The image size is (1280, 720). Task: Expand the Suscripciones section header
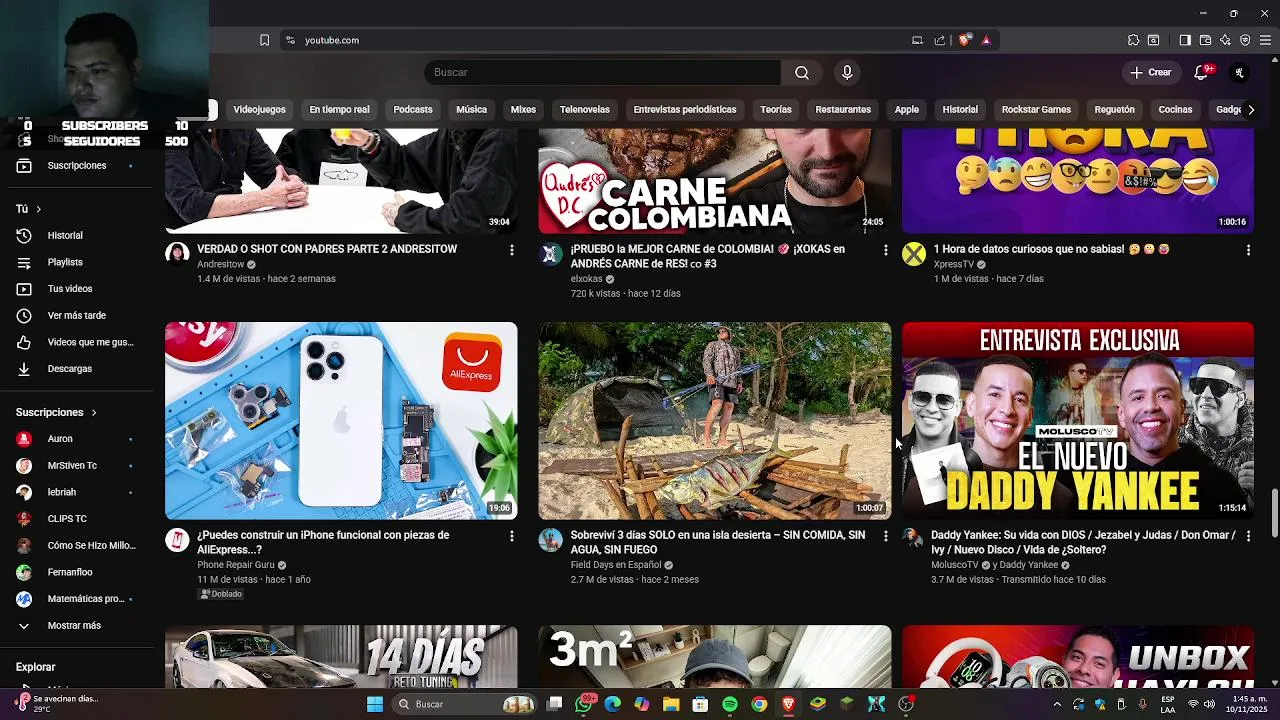coord(57,412)
